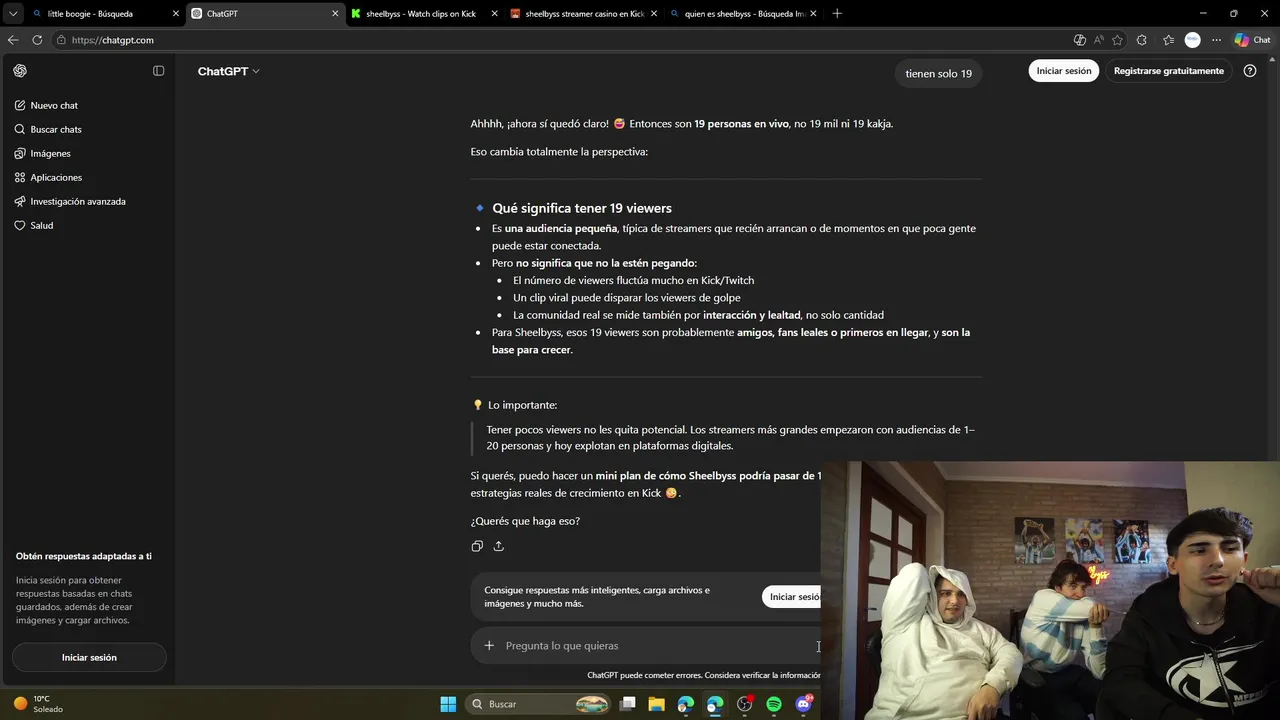Click Iniciar sesión in the banner above the input
Screen dimensions: 1280x720
pyautogui.click(x=792, y=597)
